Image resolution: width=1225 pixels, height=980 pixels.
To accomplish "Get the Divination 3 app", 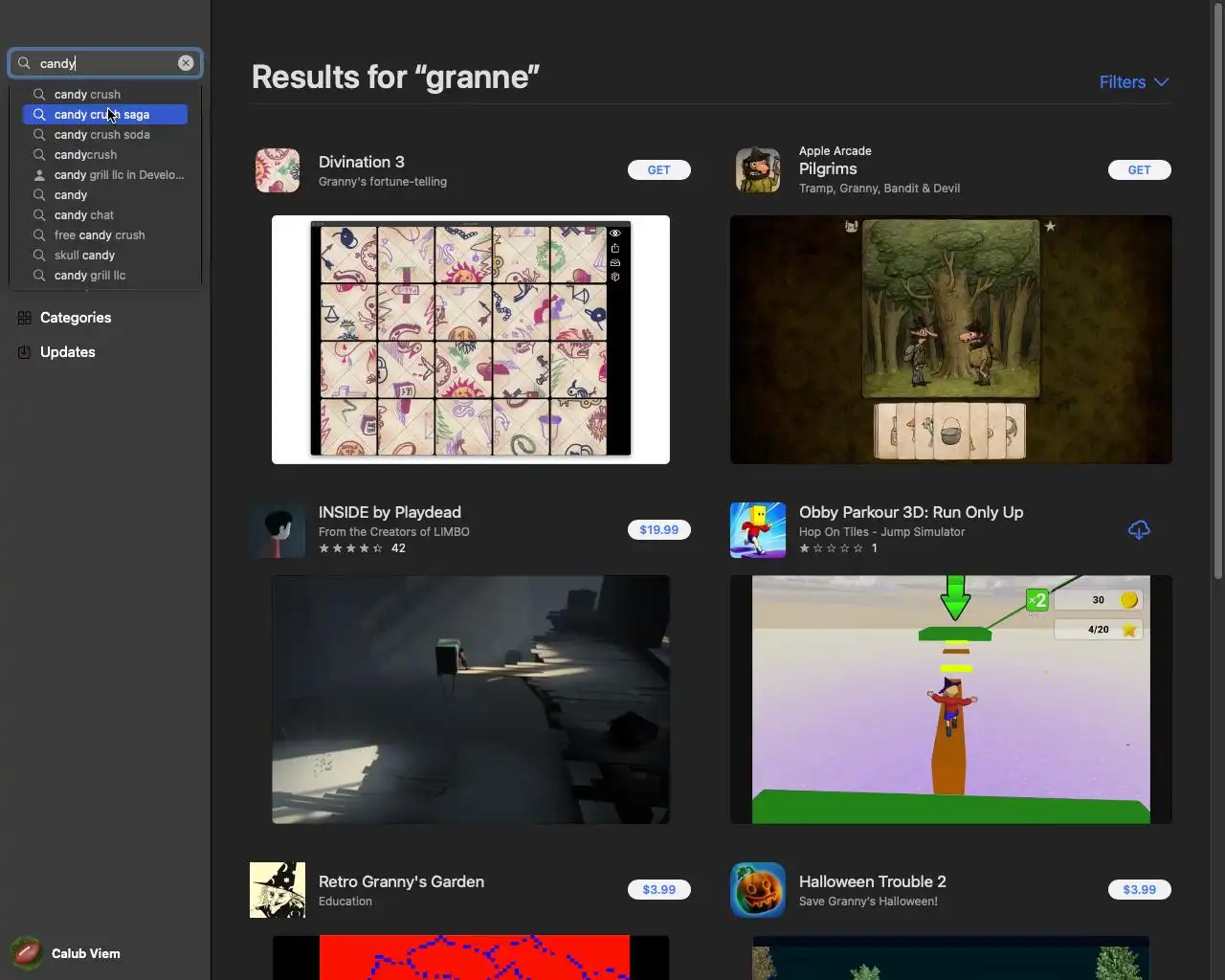I will (659, 169).
